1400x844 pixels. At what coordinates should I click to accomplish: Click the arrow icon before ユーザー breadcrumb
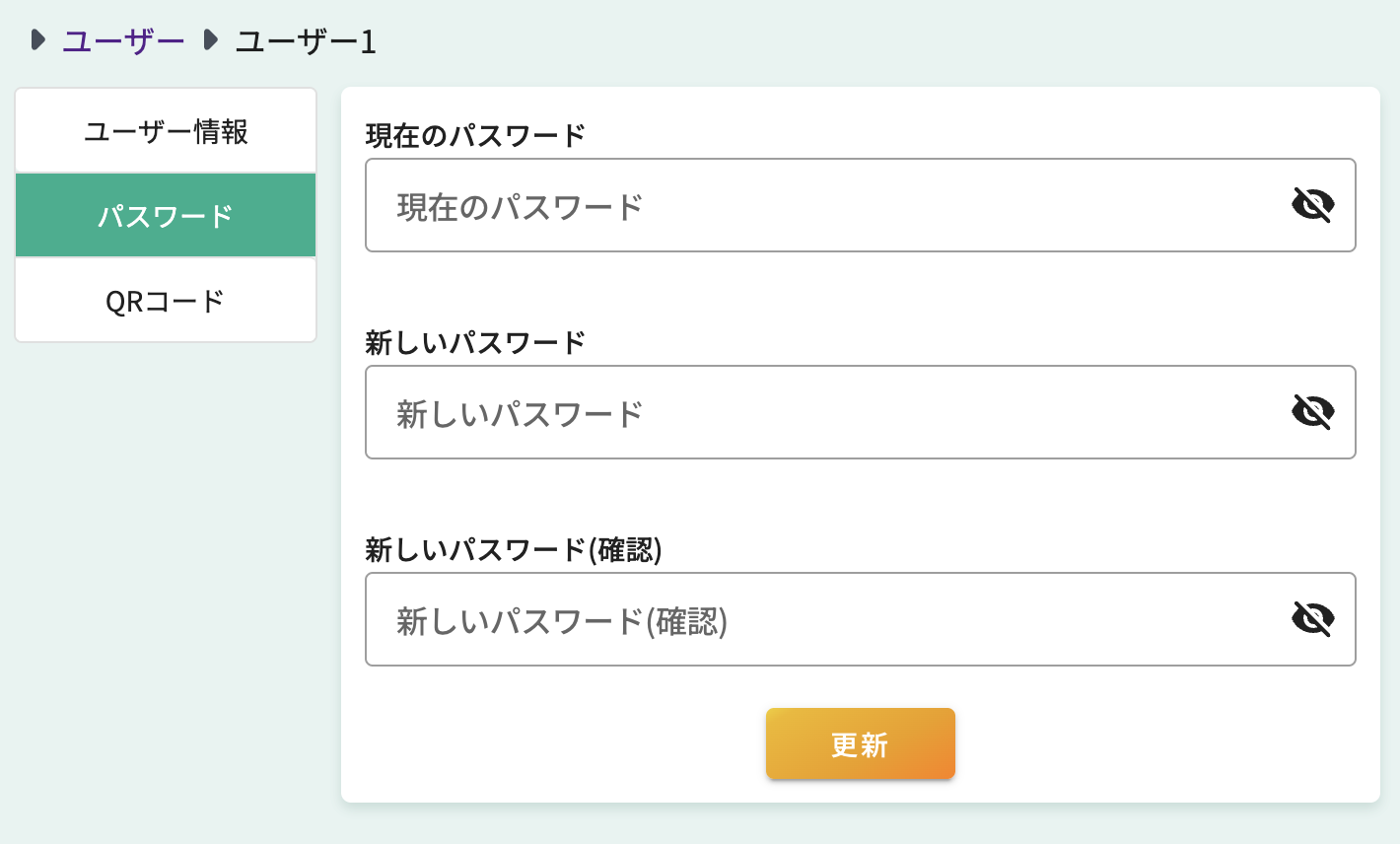click(36, 40)
